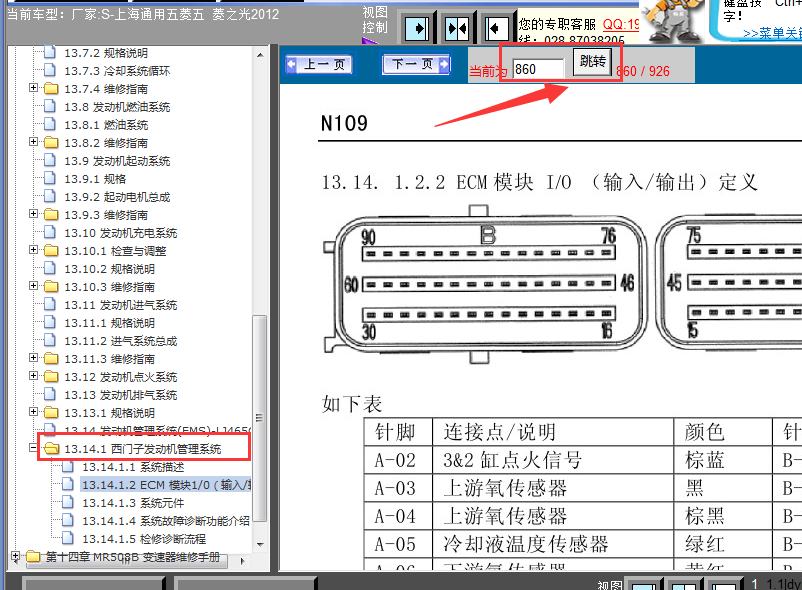Click the tree panel scroll-up arrow

(260, 55)
